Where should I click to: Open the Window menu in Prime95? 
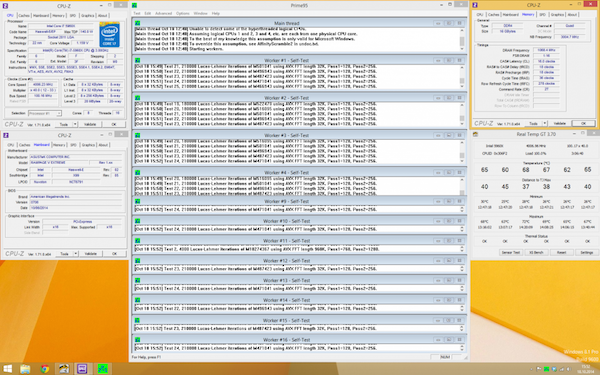click(201, 13)
